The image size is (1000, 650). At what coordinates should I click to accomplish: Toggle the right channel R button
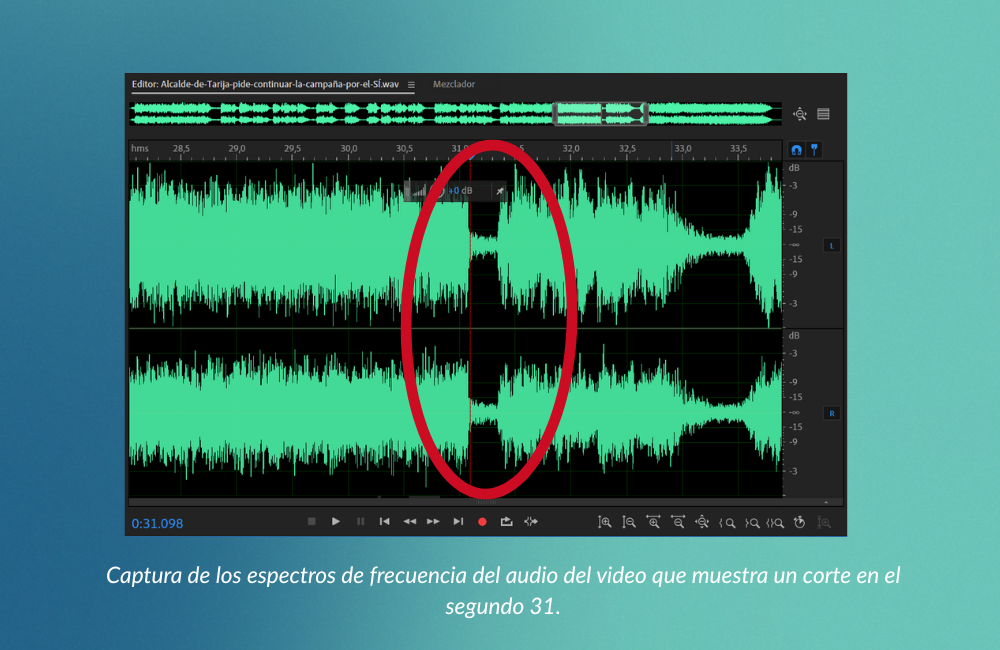point(831,413)
